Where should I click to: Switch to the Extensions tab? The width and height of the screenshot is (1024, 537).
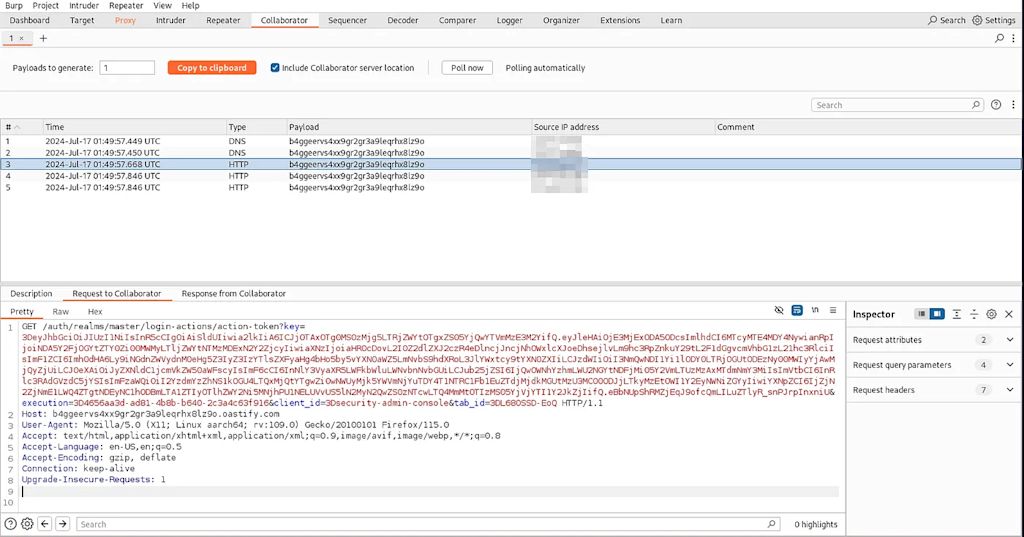click(620, 20)
